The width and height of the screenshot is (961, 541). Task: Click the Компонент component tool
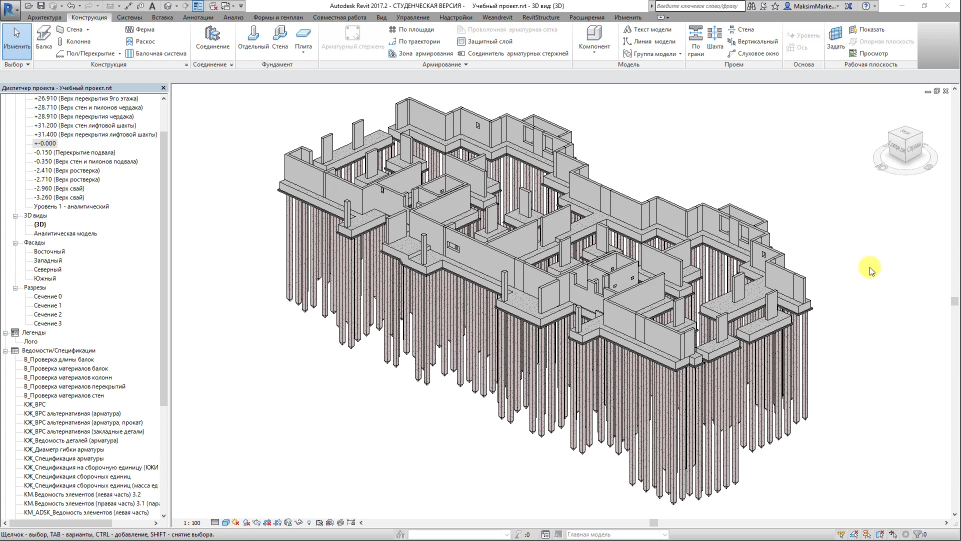[594, 39]
